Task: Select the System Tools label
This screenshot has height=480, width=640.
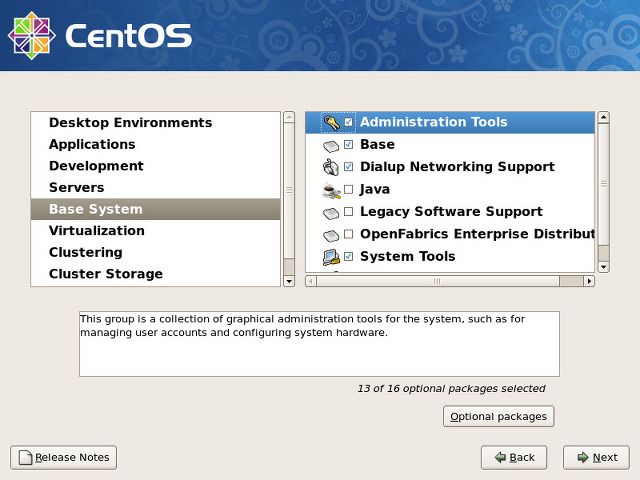Action: point(407,256)
